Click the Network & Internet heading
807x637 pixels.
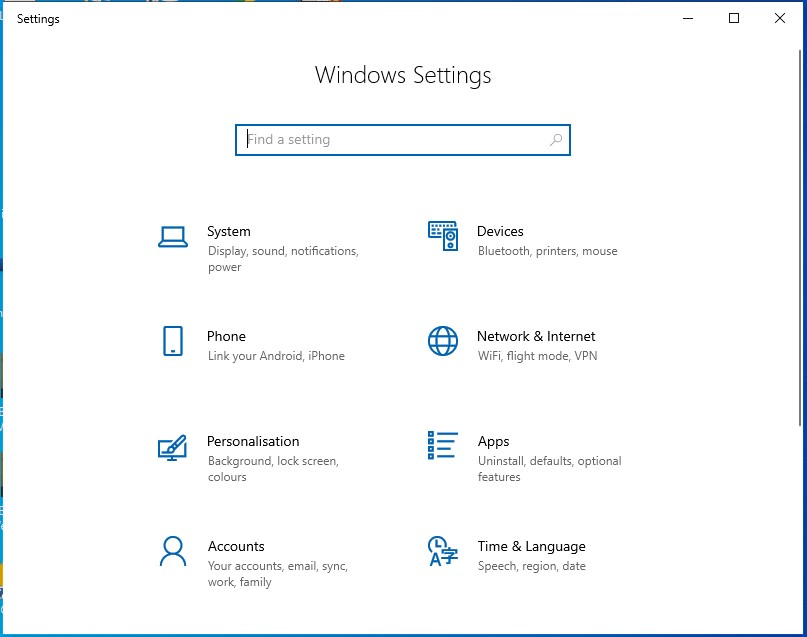536,337
